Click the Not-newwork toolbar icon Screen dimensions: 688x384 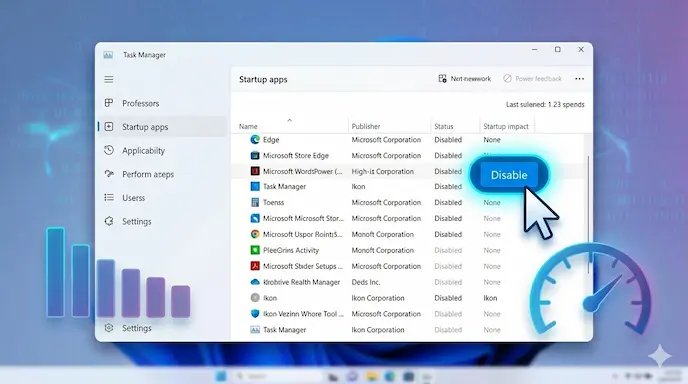(442, 79)
